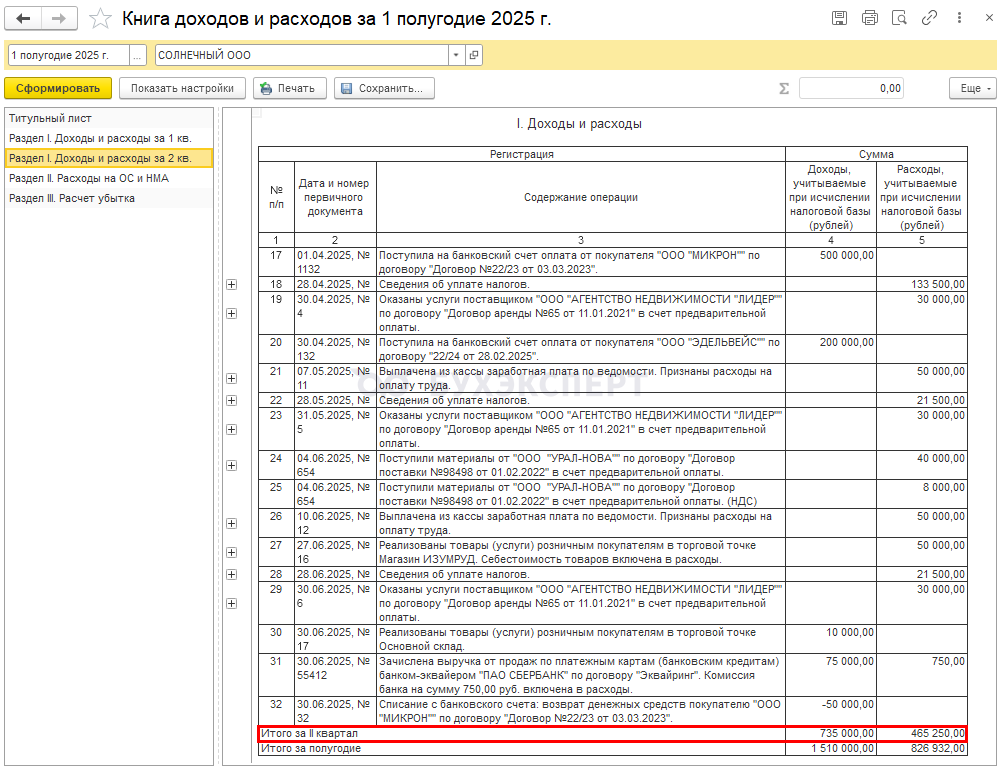Add report to favorites with star icon
This screenshot has height=769, width=998.
tap(100, 18)
